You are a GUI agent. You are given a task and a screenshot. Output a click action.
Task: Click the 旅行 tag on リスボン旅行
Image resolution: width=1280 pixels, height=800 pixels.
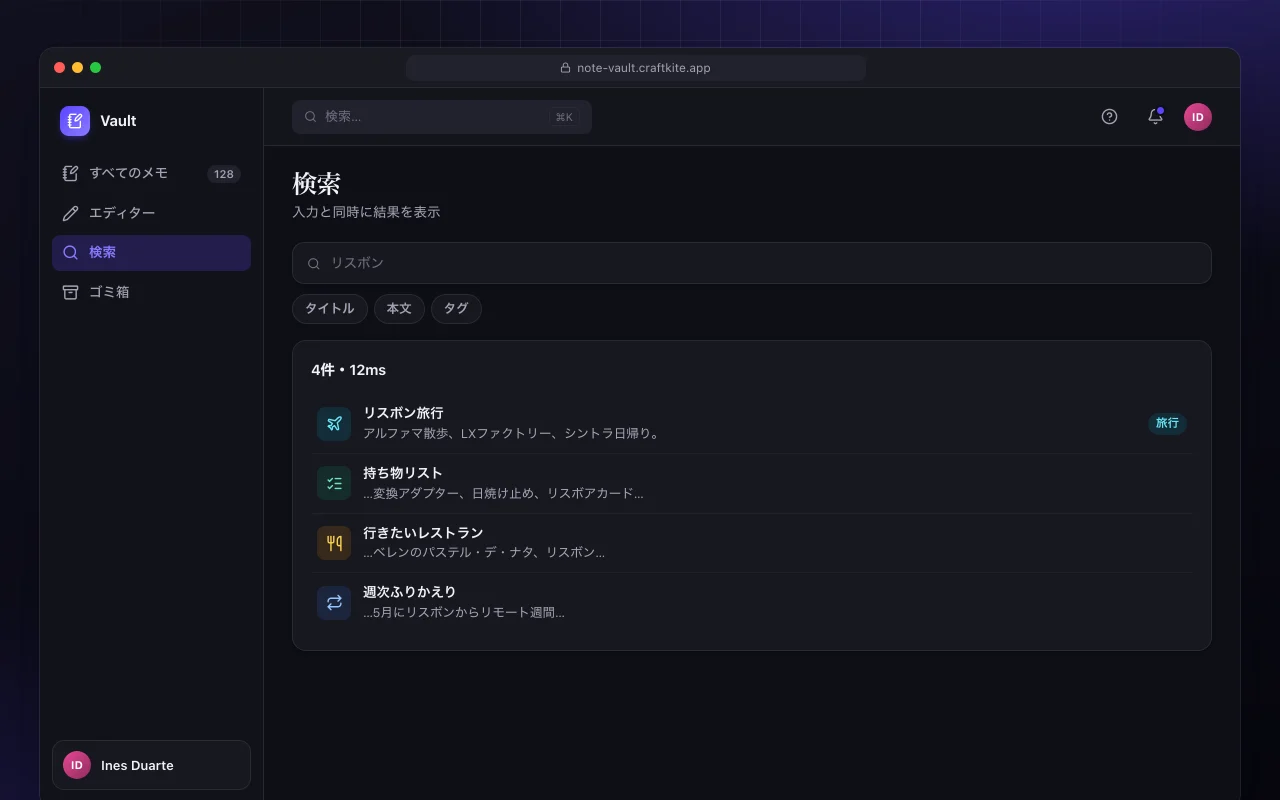[x=1167, y=423]
